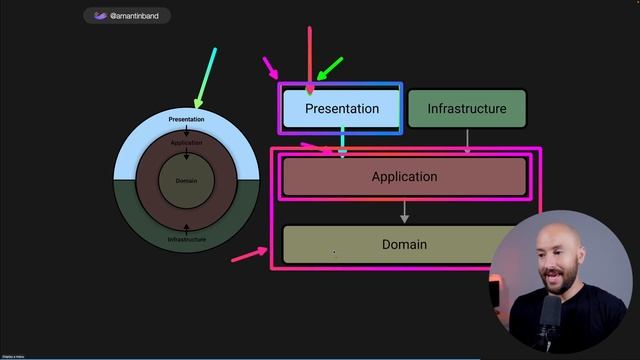The height and width of the screenshot is (360, 640).
Task: Click the Domain label in the circular diagram
Action: click(186, 180)
